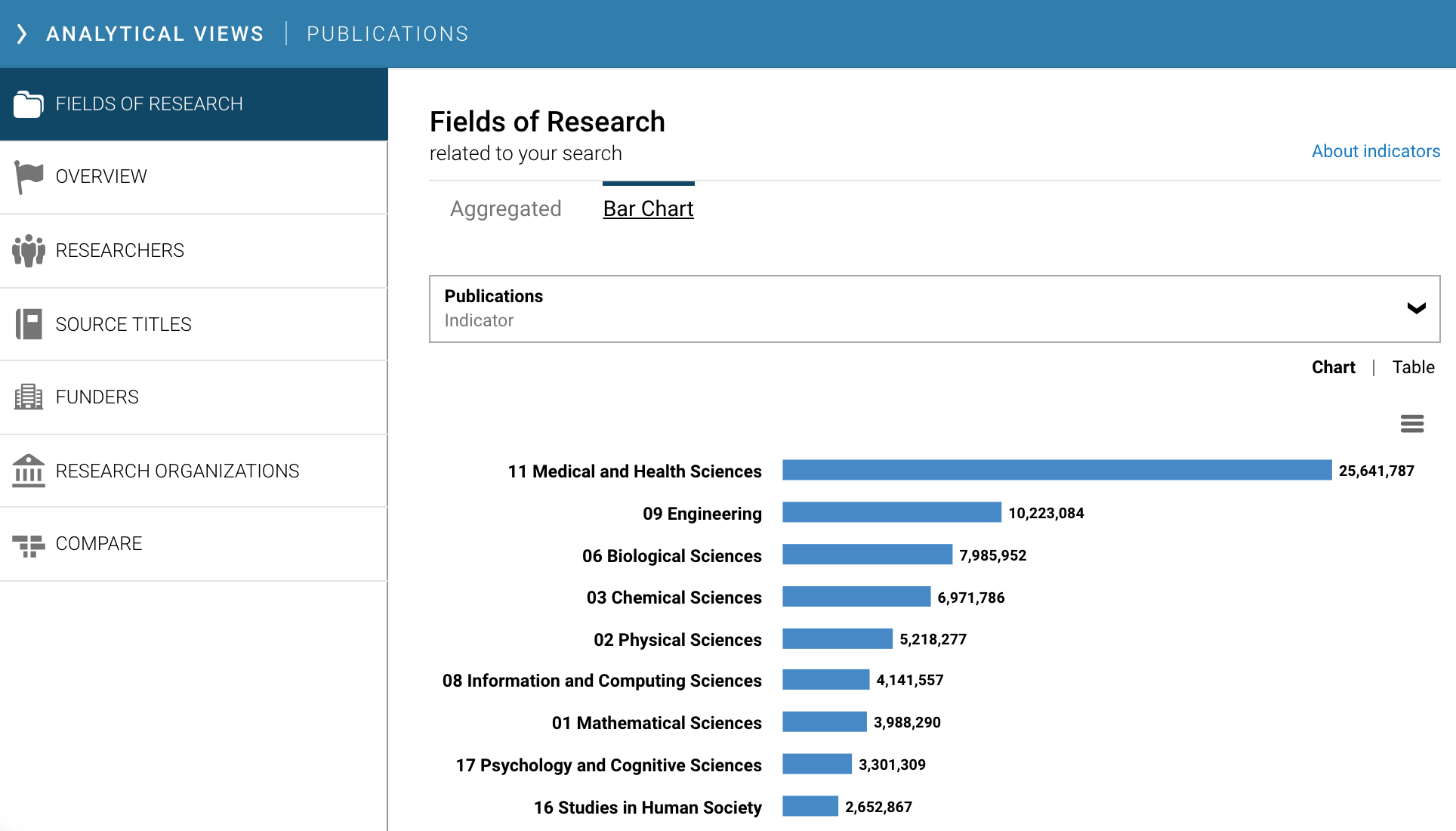Open the About indicators link
1456x831 pixels.
1375,151
